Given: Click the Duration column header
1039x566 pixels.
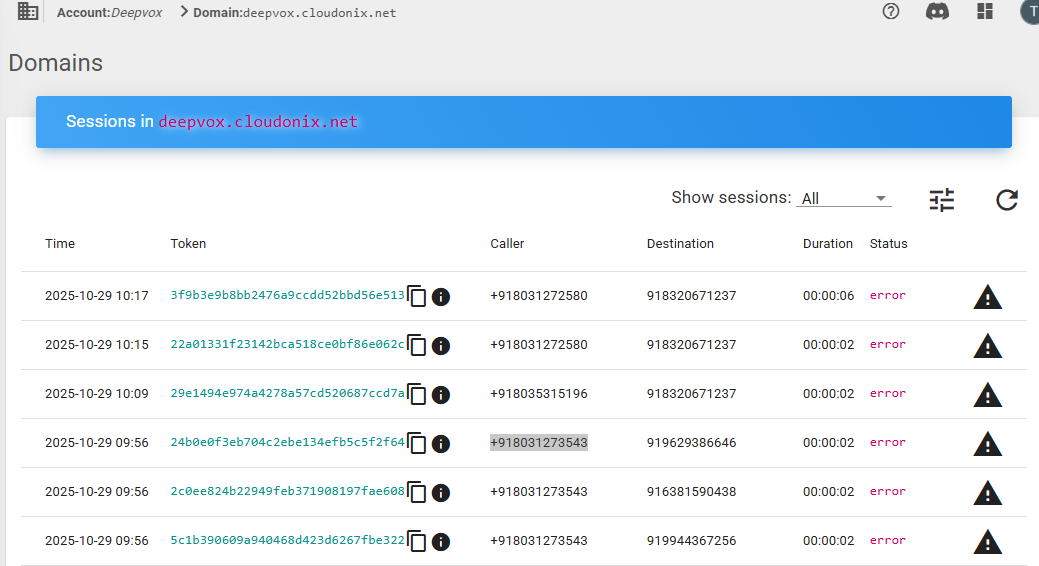Looking at the screenshot, I should click(x=827, y=244).
